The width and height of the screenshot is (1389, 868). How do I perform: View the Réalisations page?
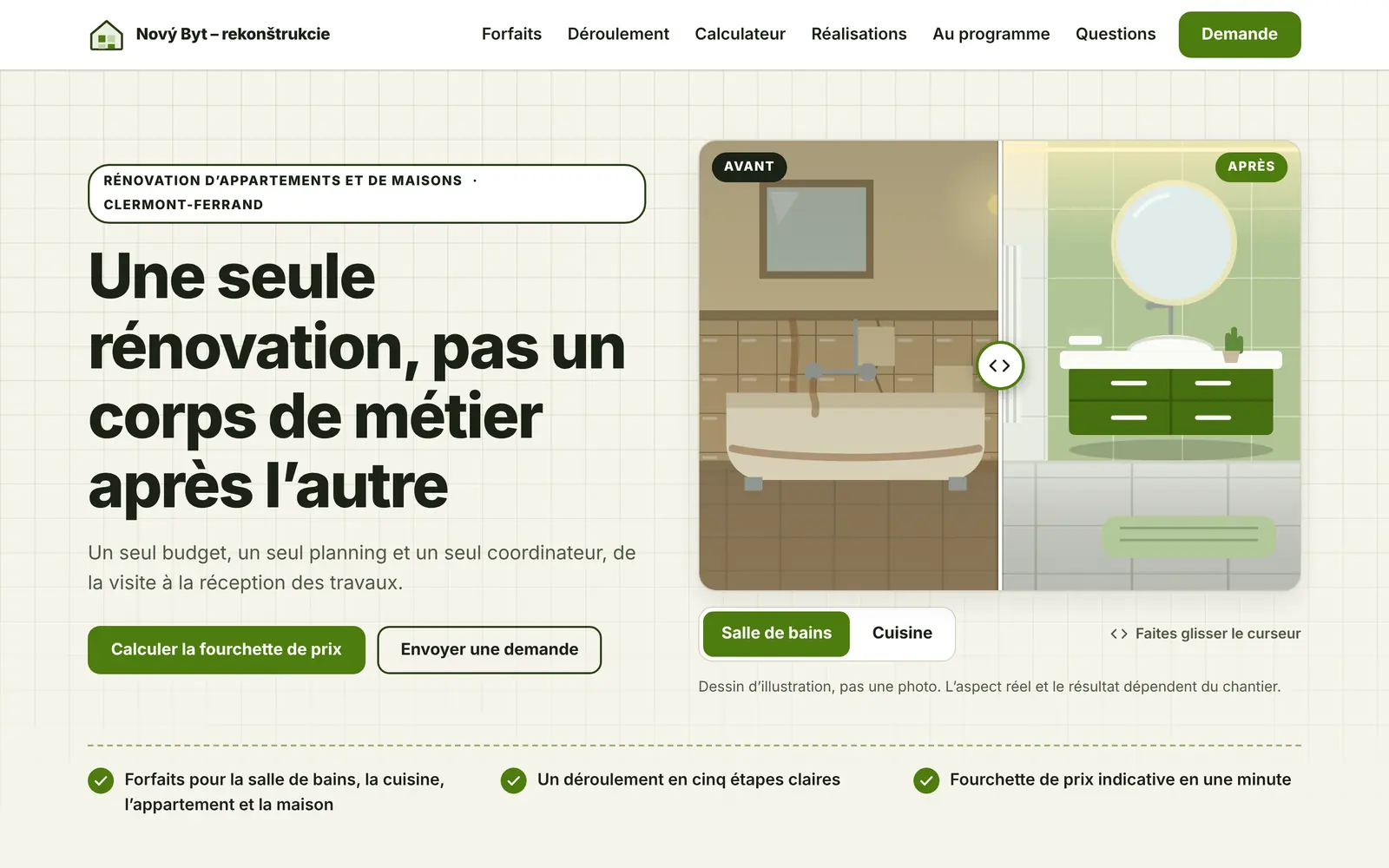[x=859, y=34]
